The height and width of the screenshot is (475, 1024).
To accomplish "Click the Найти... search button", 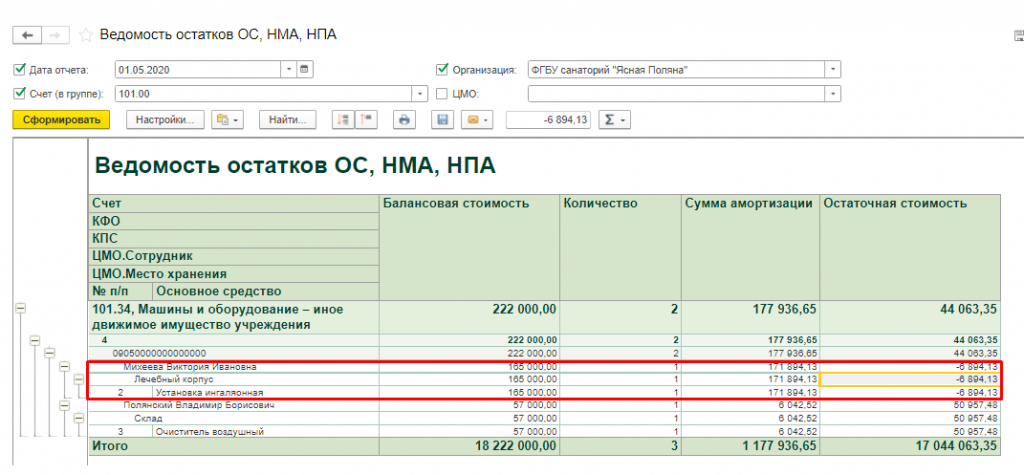I will (287, 120).
